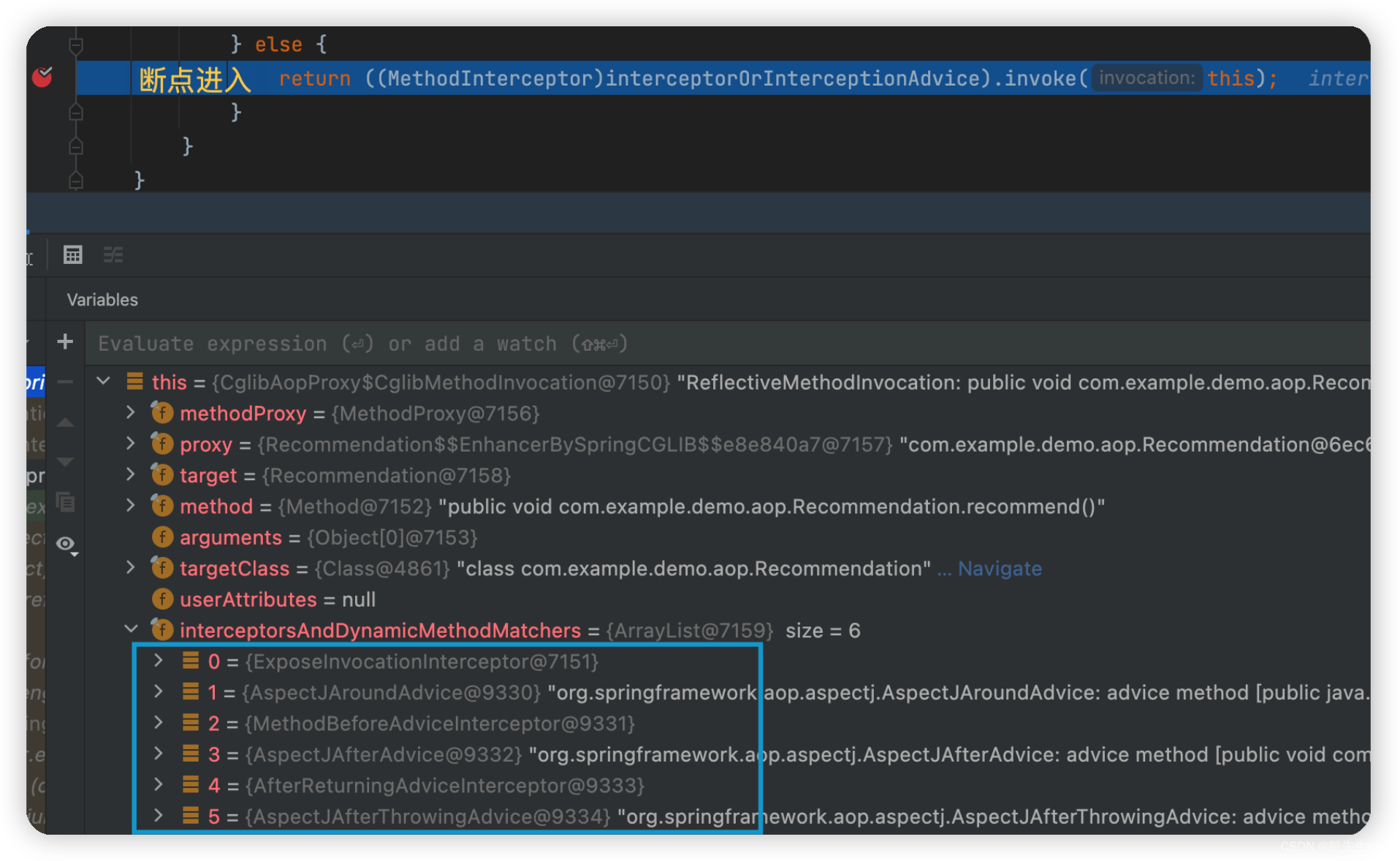The height and width of the screenshot is (861, 1400).
Task: Expand element 3 AspectJAfterAdvice
Action: pyautogui.click(x=159, y=753)
